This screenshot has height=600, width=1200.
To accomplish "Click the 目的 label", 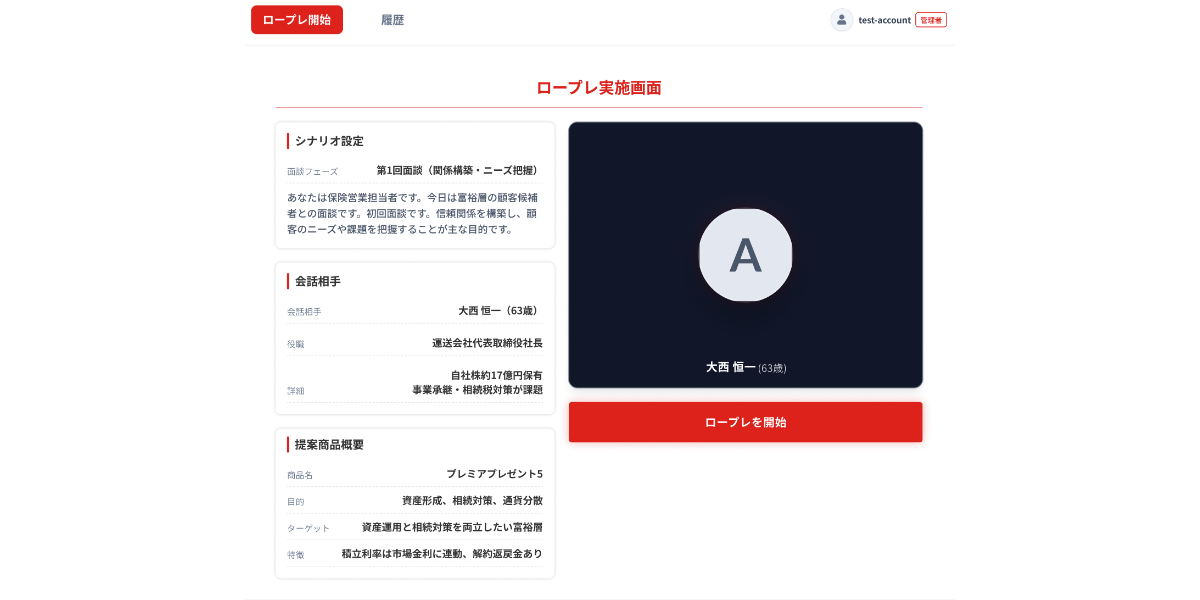I will tap(295, 502).
